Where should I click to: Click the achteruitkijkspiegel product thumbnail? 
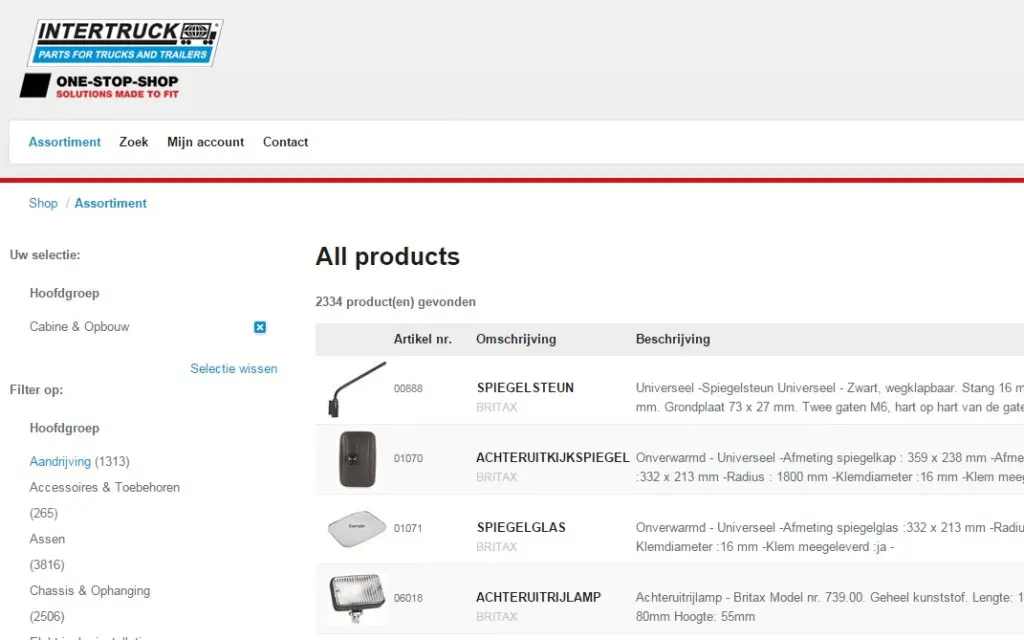pyautogui.click(x=356, y=459)
